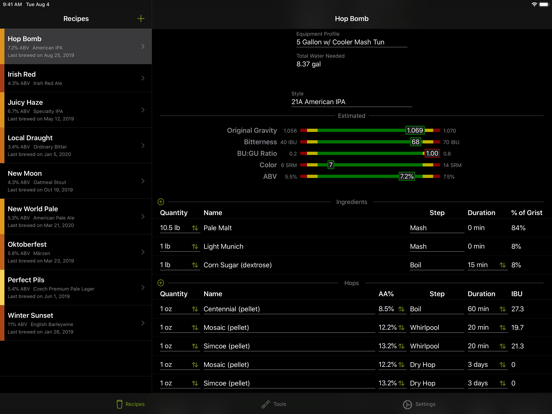The height and width of the screenshot is (414, 552).
Task: Tap duration arrows for Whirlpool Simcoe 20 min
Action: (502, 346)
